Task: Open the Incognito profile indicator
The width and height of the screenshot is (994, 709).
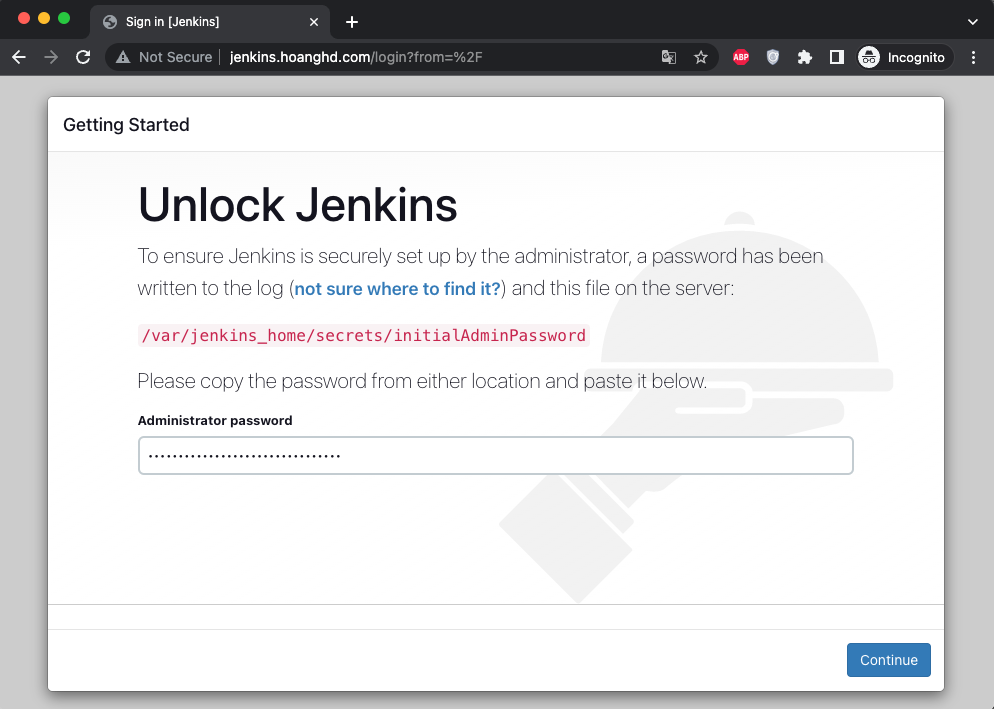Action: [x=904, y=57]
